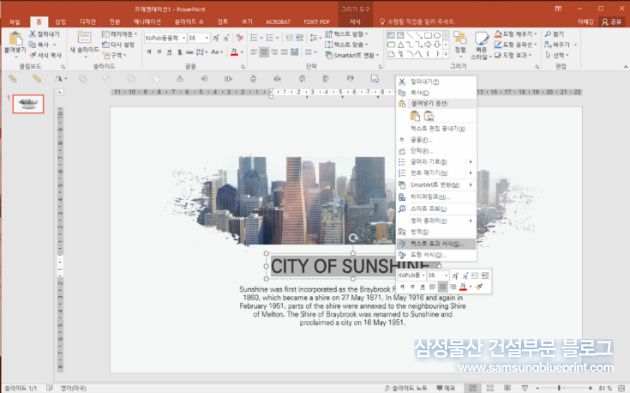Open the ribbon font name dropdown
Screen dimensions: 630x393
tap(184, 38)
